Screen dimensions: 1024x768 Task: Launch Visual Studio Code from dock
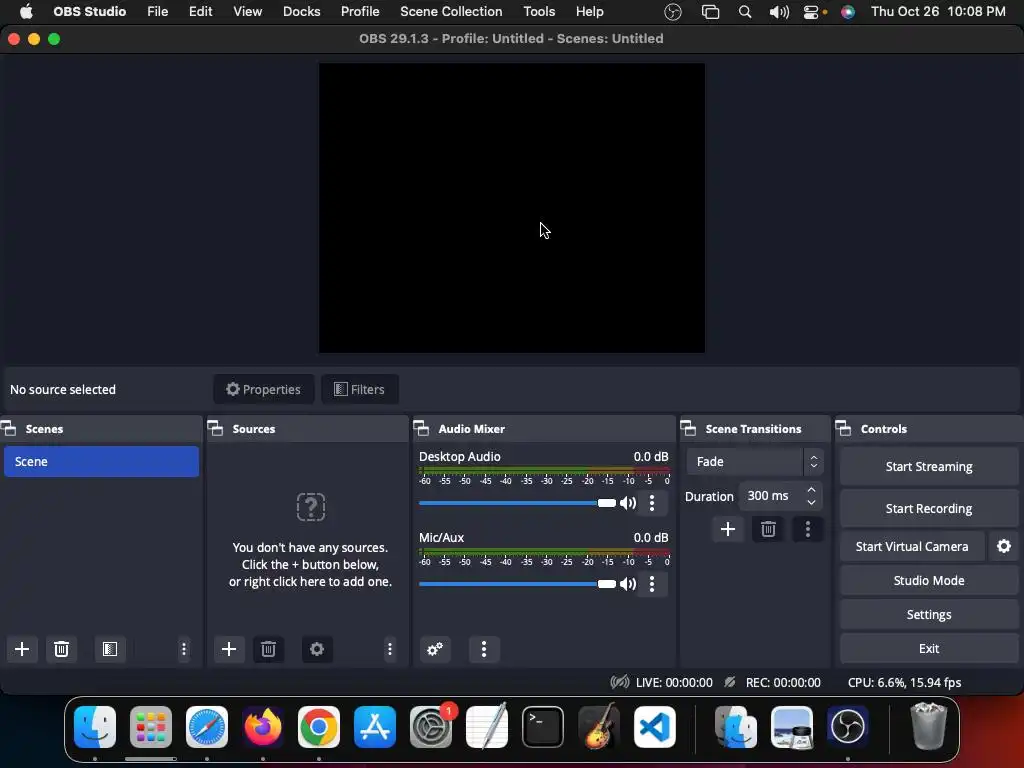(654, 726)
